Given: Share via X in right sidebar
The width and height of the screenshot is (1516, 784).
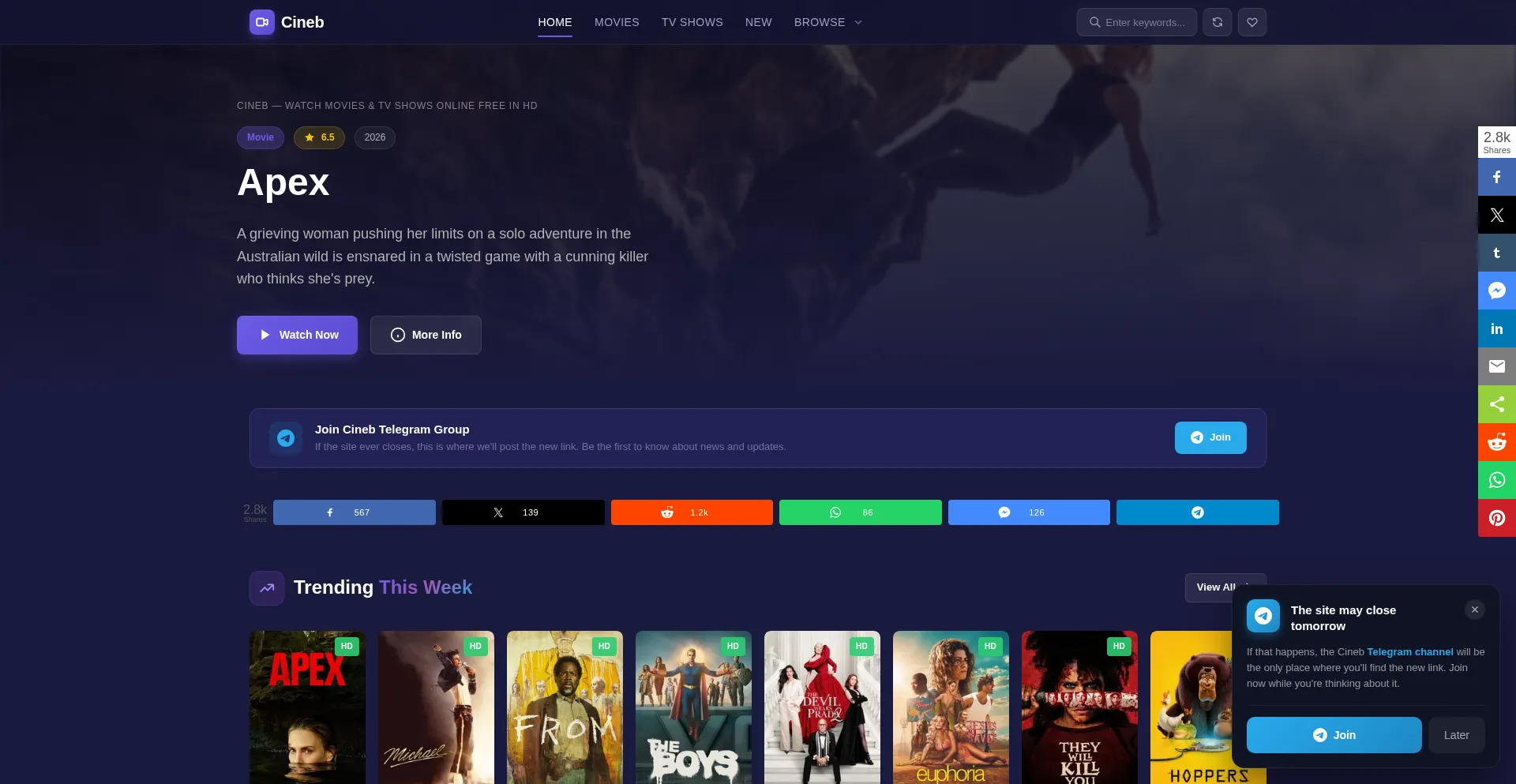Looking at the screenshot, I should [1497, 215].
